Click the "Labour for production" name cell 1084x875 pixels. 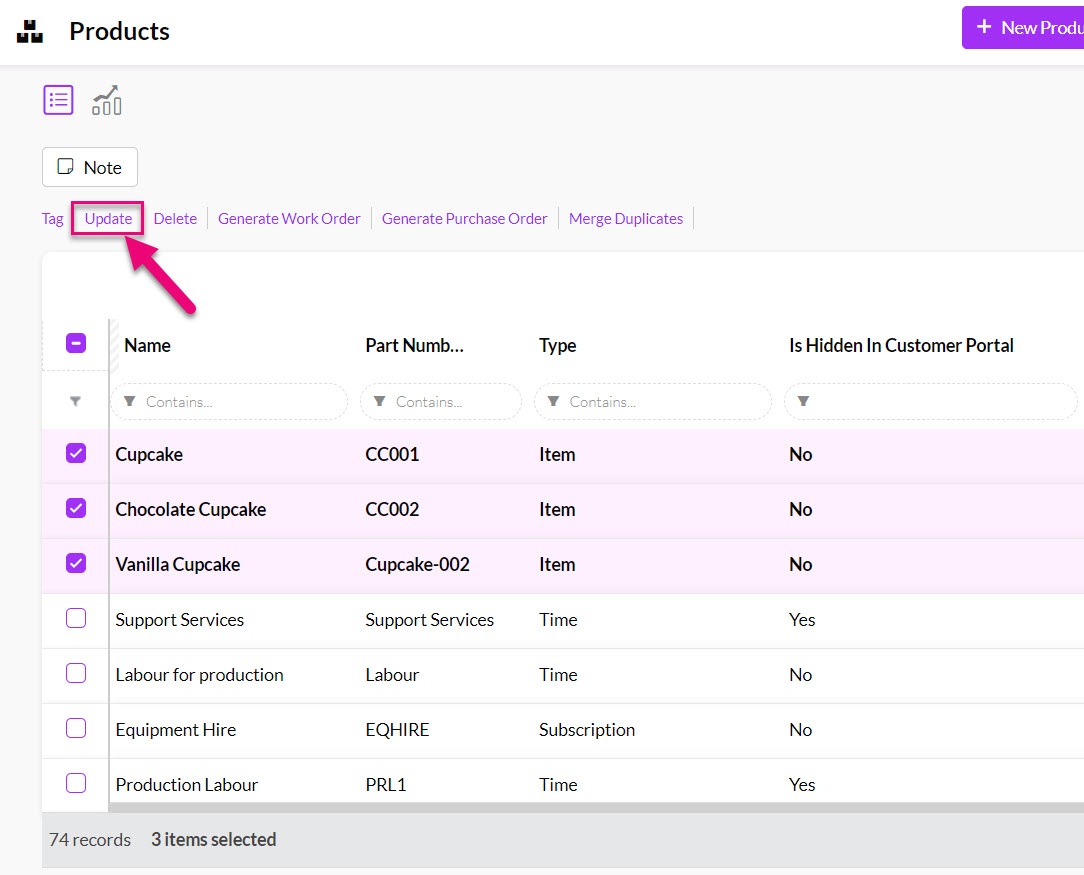199,675
